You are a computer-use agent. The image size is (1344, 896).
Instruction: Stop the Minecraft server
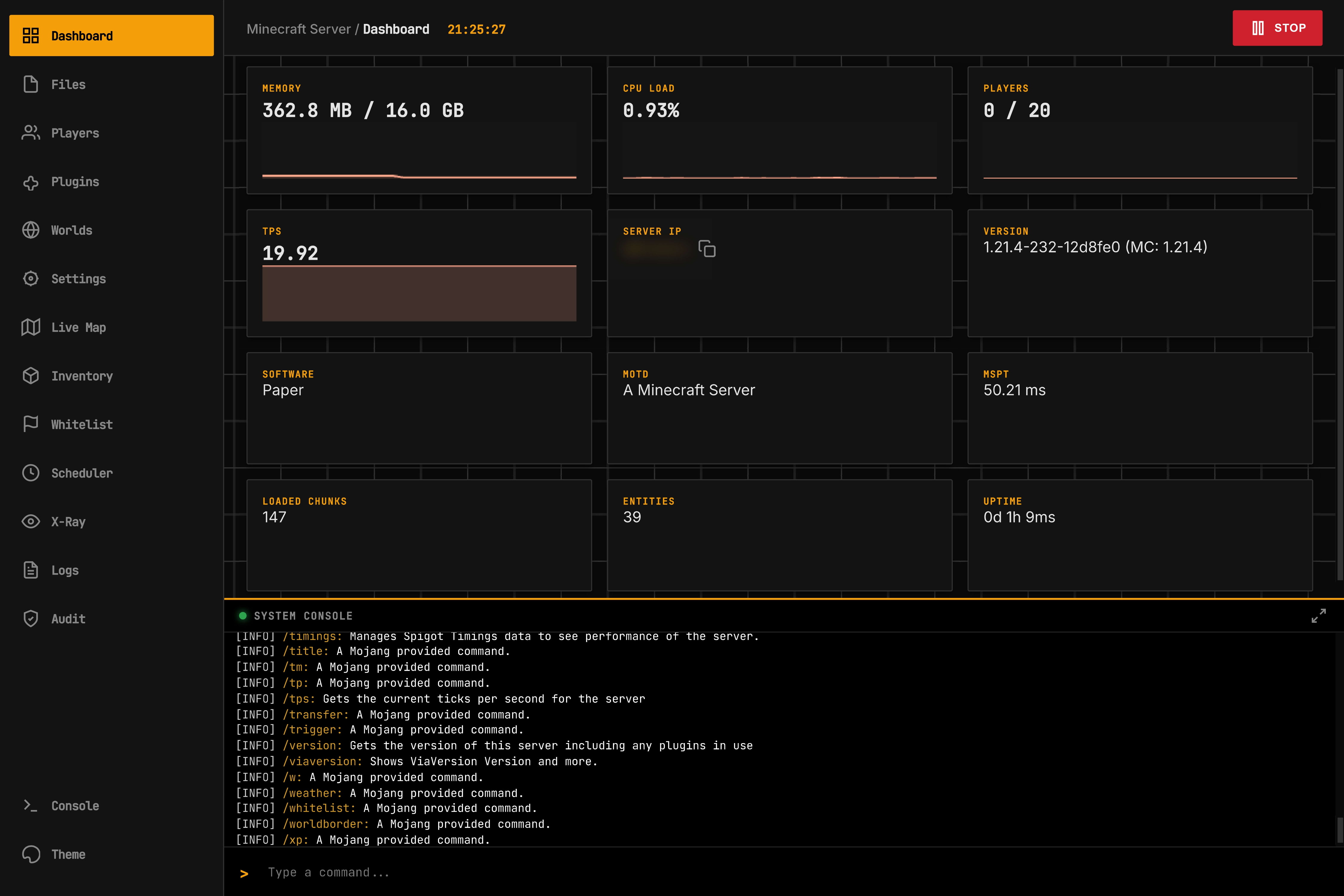pyautogui.click(x=1278, y=27)
